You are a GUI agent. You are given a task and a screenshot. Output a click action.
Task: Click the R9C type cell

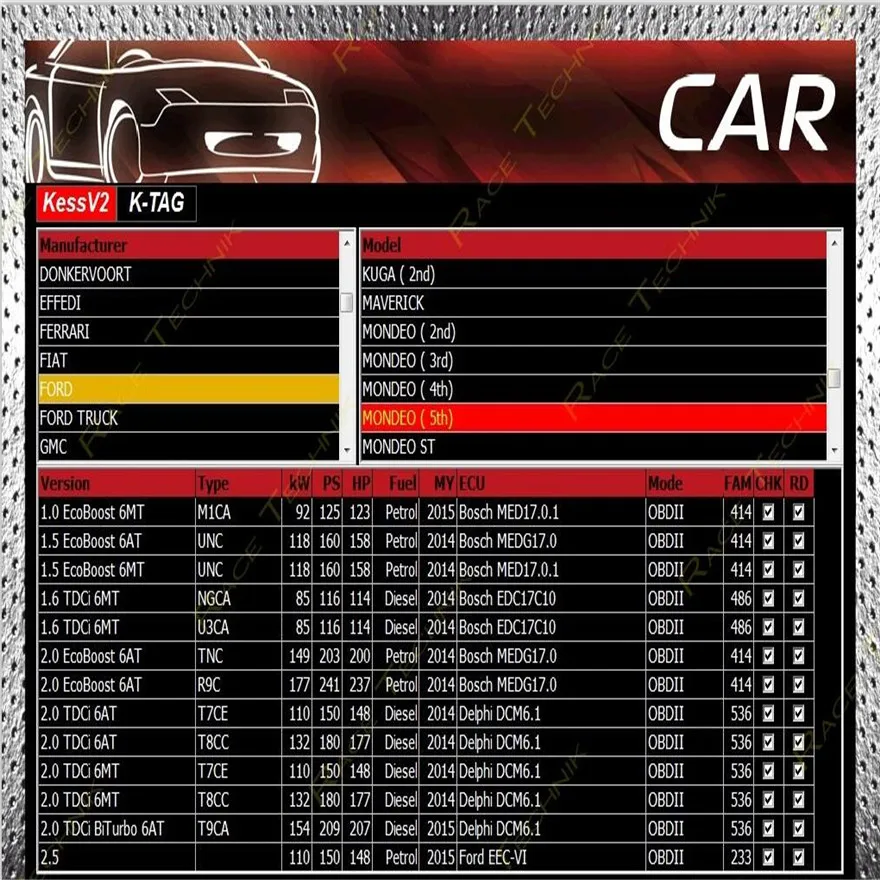[x=239, y=685]
